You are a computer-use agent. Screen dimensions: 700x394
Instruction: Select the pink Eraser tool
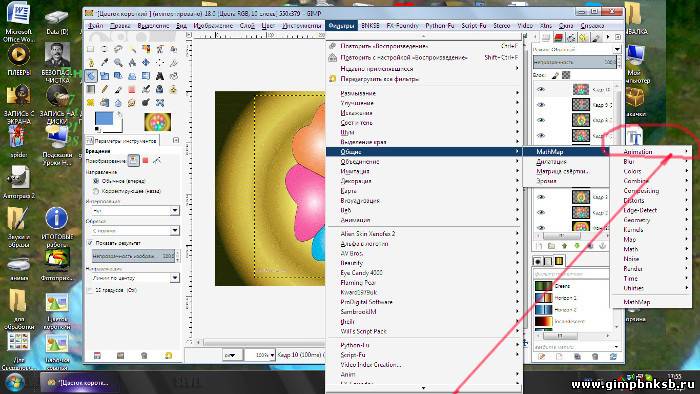tap(132, 89)
